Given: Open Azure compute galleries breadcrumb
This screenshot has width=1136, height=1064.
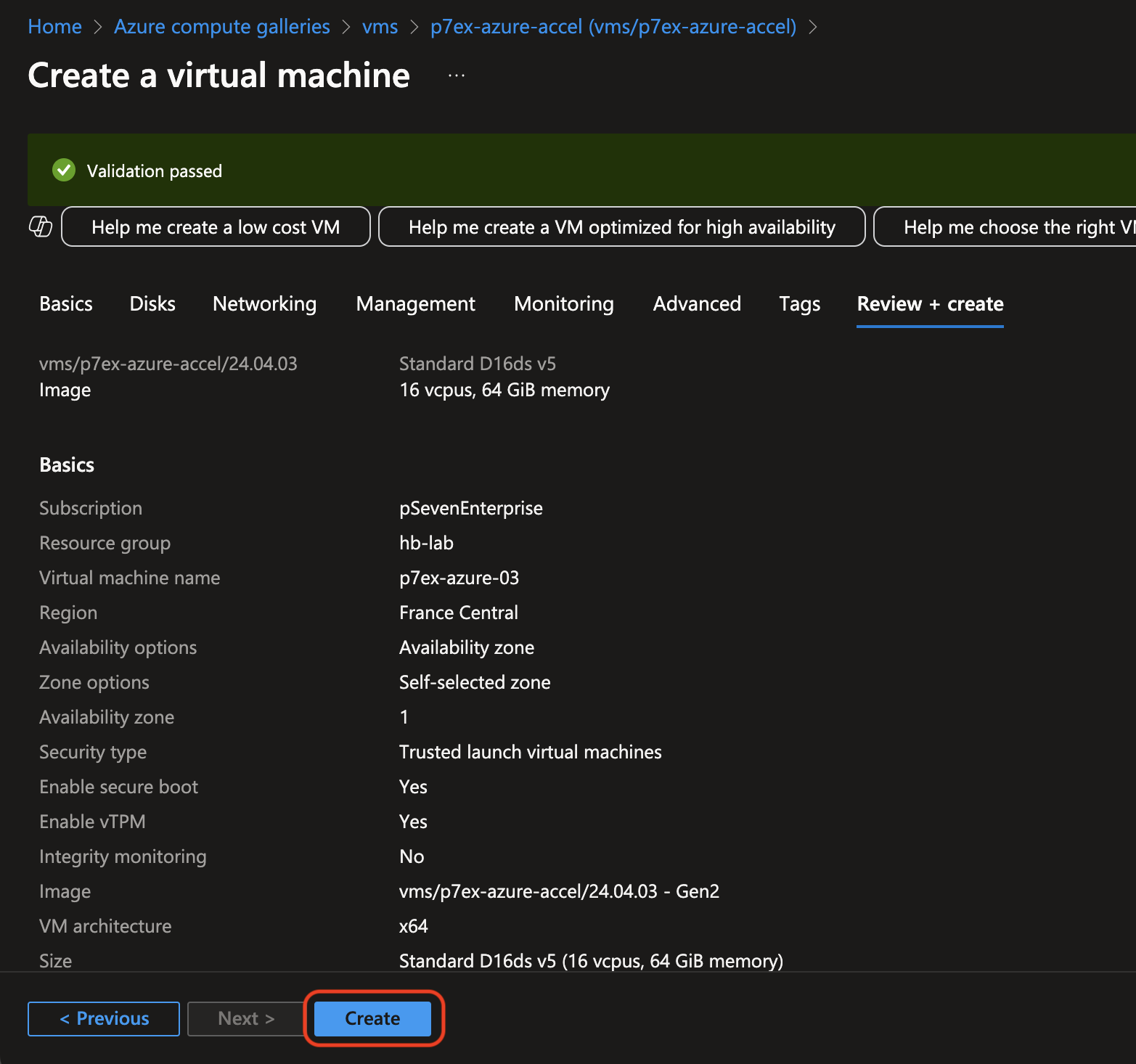Looking at the screenshot, I should coord(222,27).
